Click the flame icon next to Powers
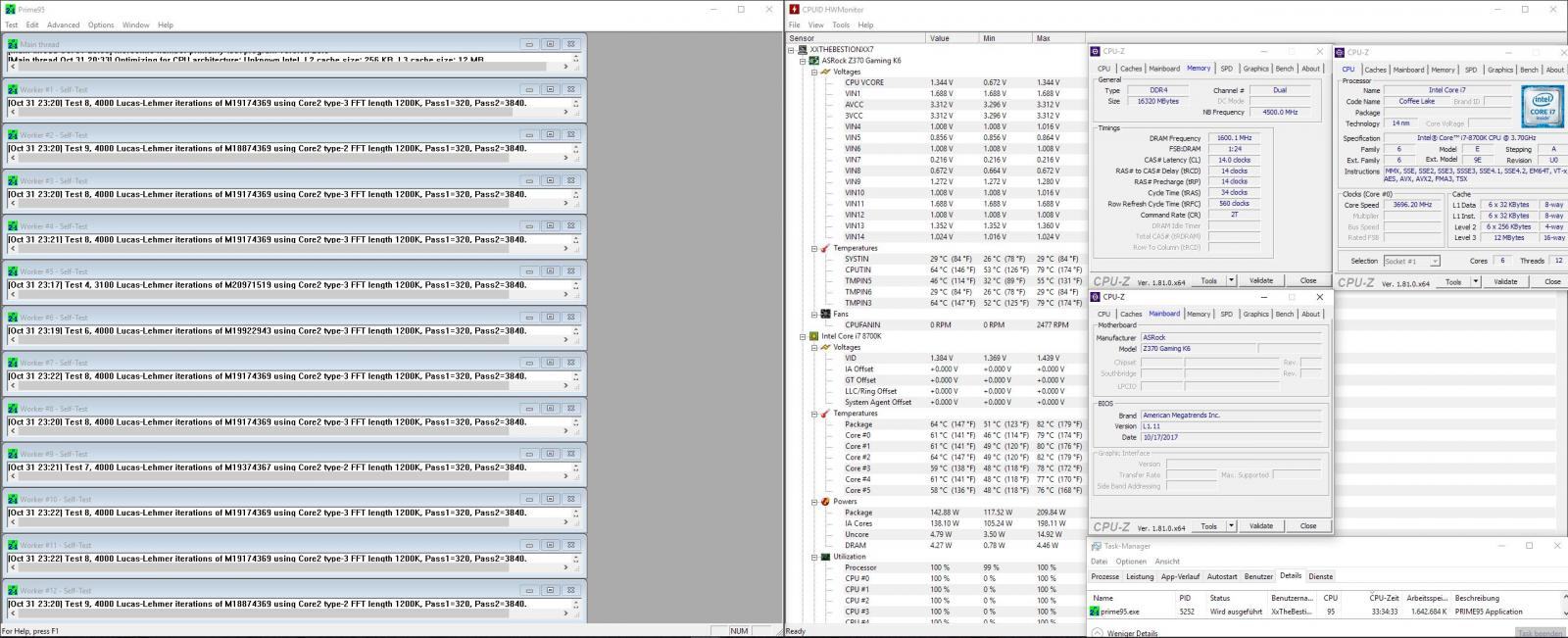Image resolution: width=1568 pixels, height=638 pixels. click(x=825, y=502)
